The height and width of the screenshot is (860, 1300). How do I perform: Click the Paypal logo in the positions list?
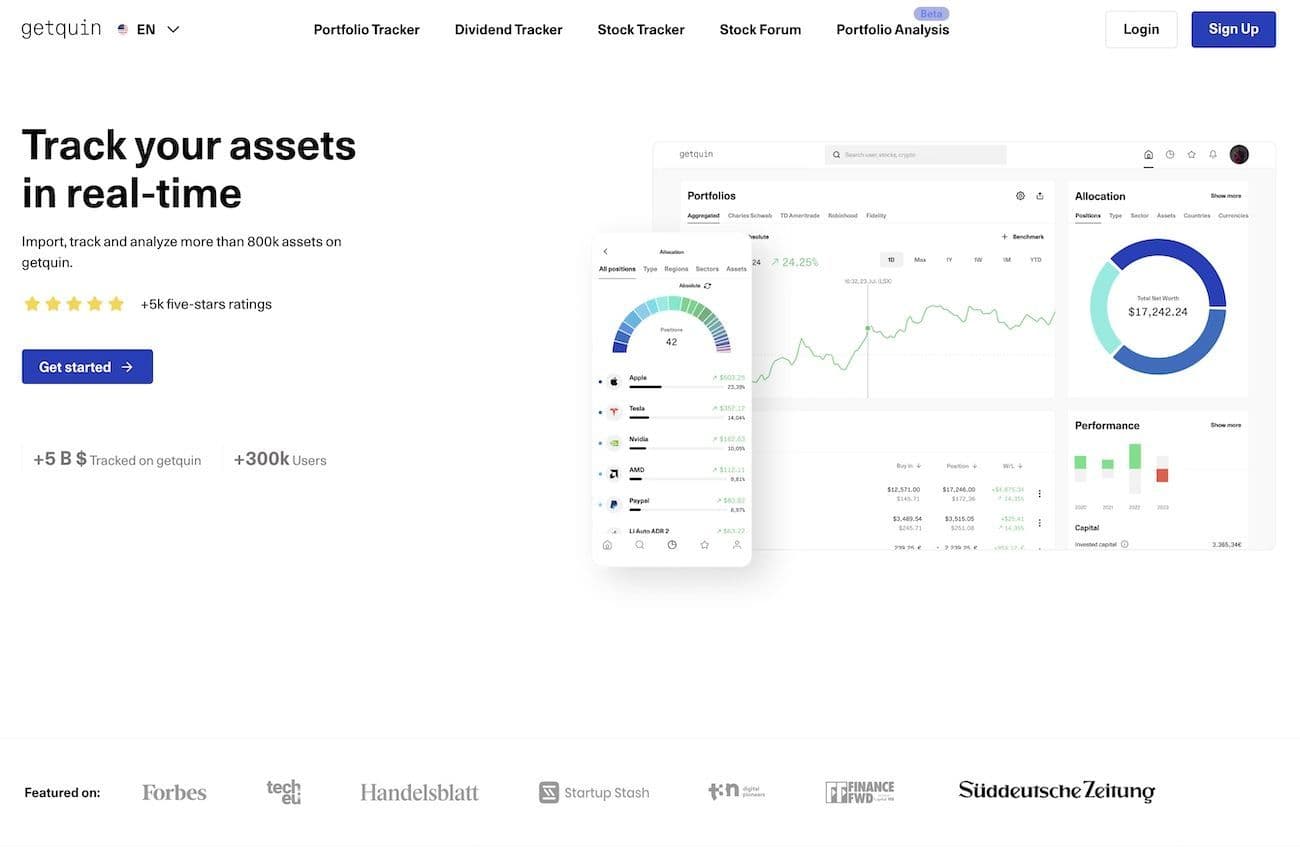click(x=614, y=504)
